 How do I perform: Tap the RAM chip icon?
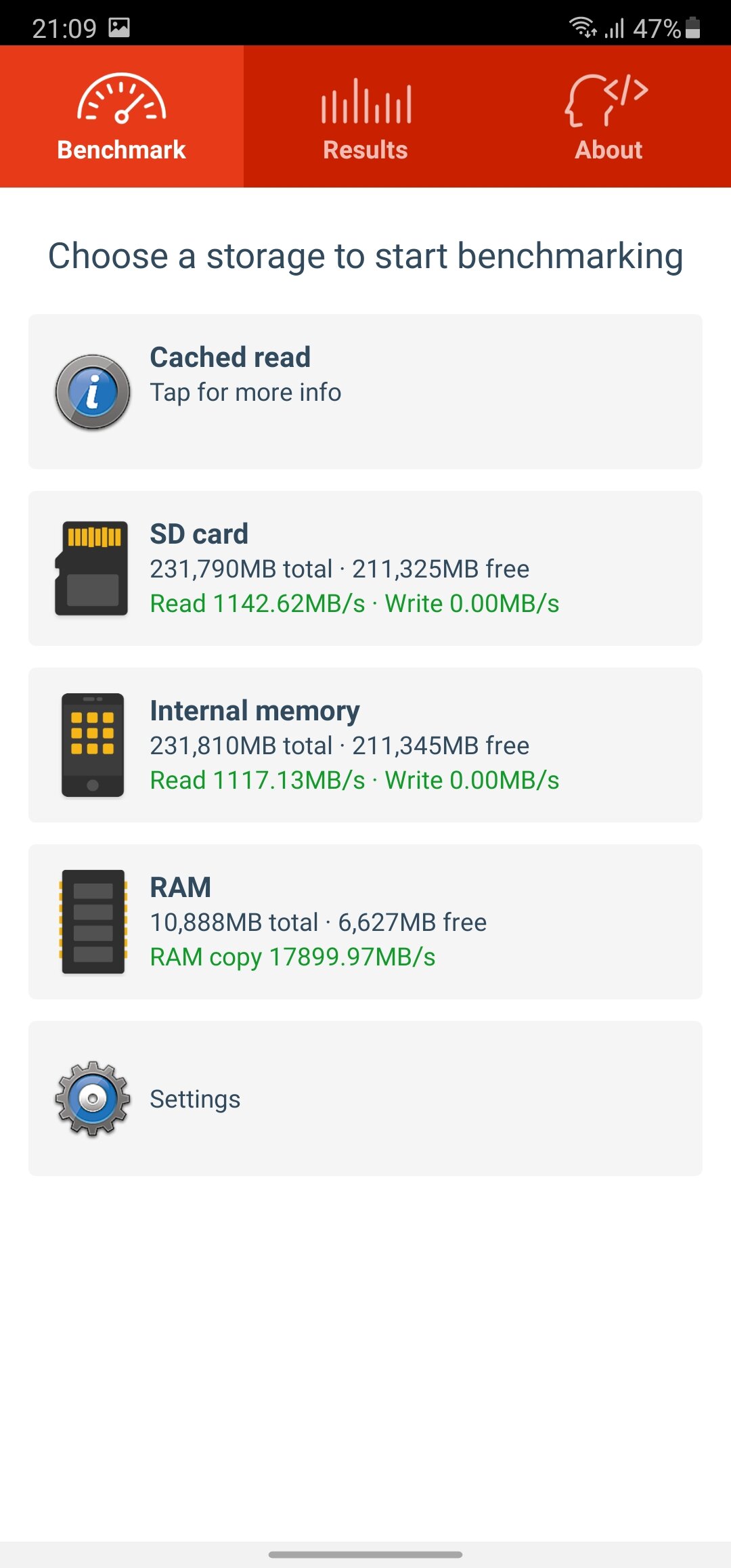tap(93, 921)
